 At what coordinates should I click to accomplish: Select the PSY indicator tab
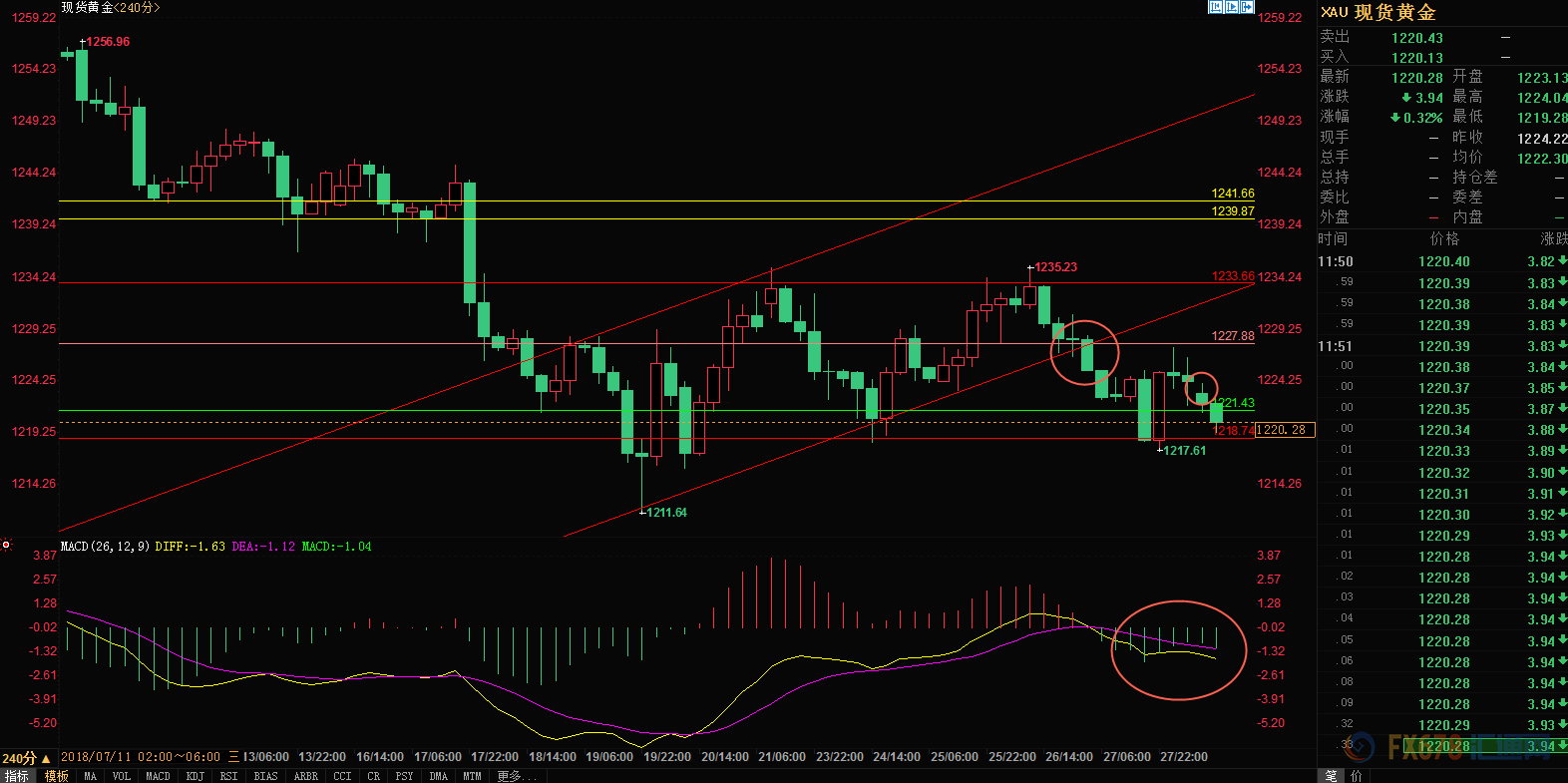404,776
